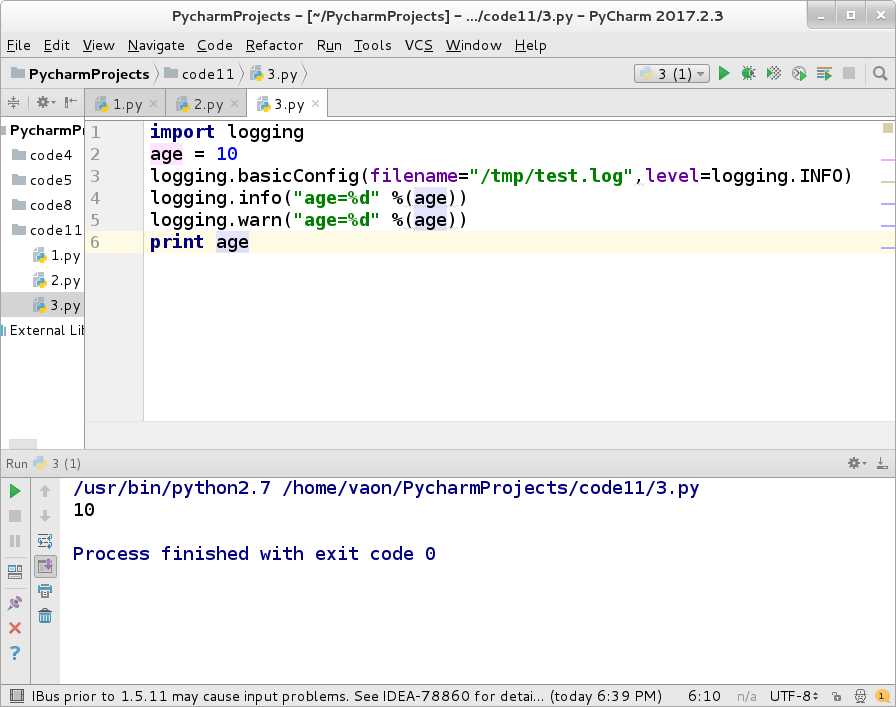Open the Tools menu
This screenshot has width=896, height=707.
tap(373, 45)
